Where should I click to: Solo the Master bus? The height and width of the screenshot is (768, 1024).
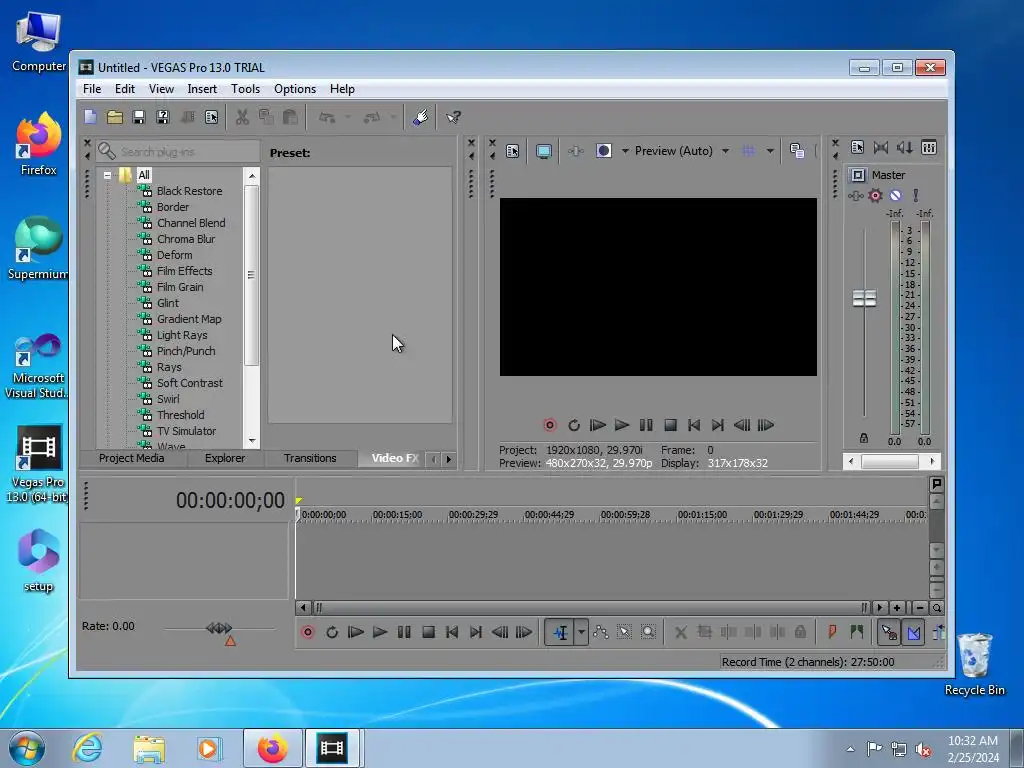(x=916, y=195)
